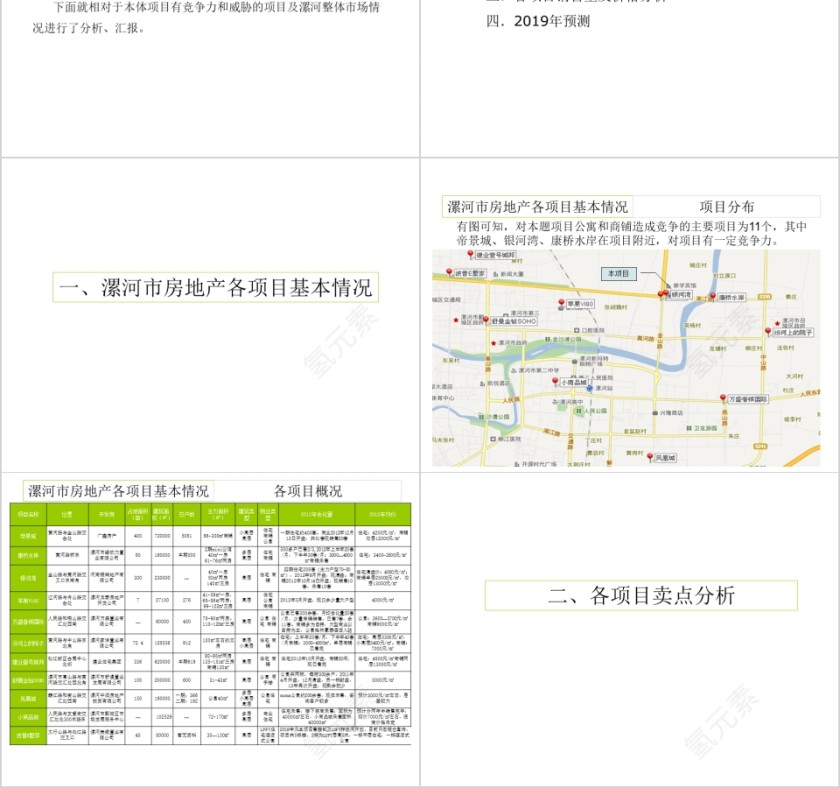The width and height of the screenshot is (840, 788).
Task: Click the 2013年售价 table column header
Action: [x=382, y=515]
